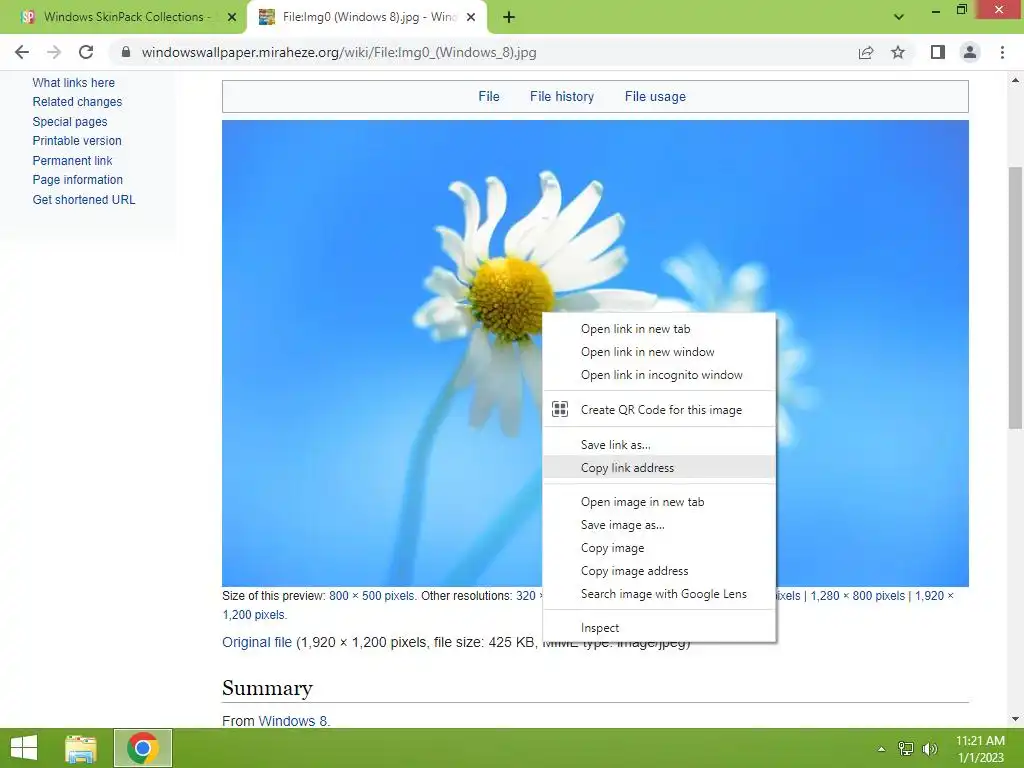Open the network tray icon
The image size is (1024, 768).
pyautogui.click(x=906, y=749)
